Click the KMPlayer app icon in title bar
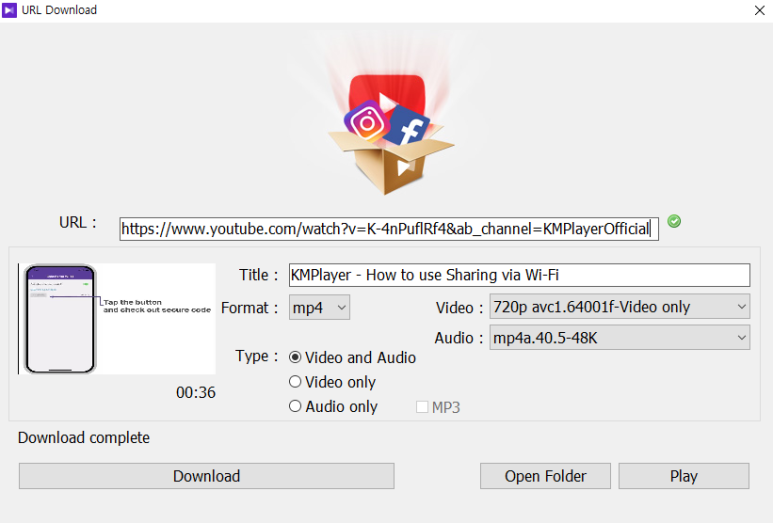Viewport: 773px width, 523px height. click(9, 10)
